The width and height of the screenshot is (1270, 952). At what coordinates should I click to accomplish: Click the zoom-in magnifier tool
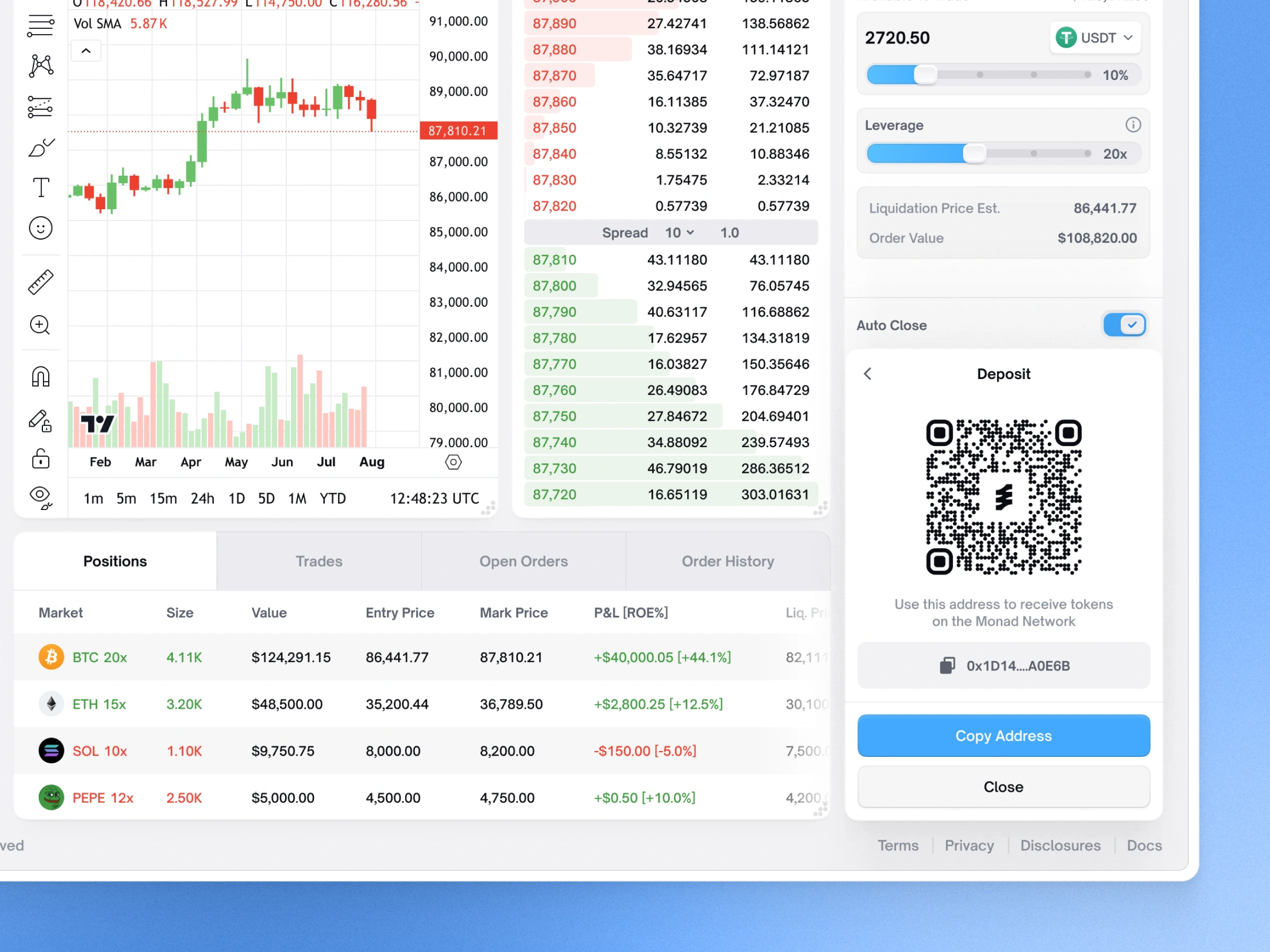40,325
